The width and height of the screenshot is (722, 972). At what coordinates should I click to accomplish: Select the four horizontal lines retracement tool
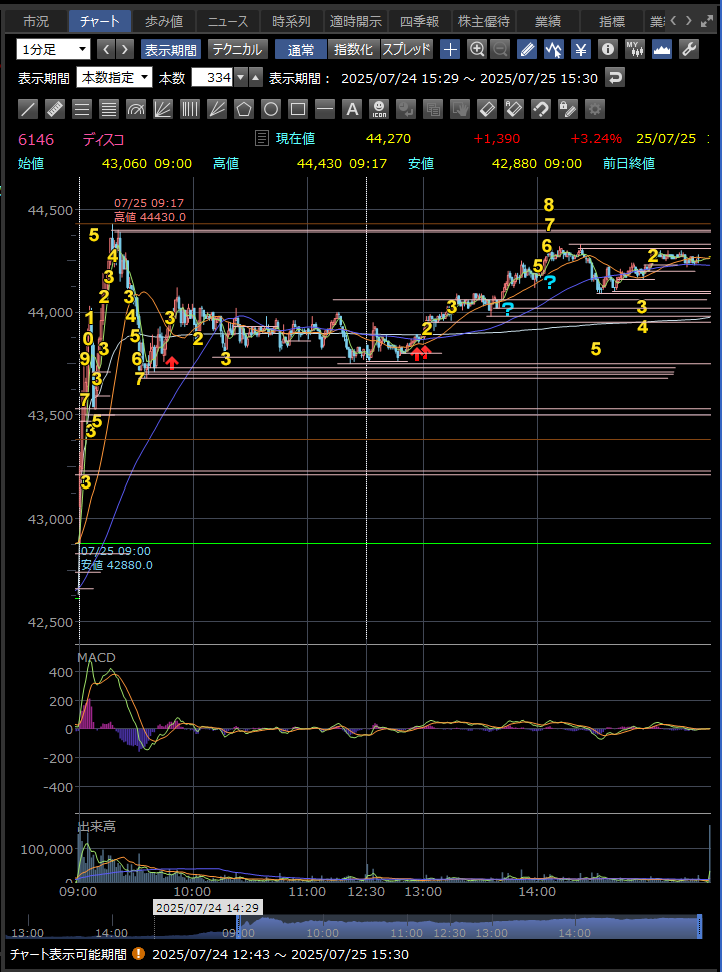pyautogui.click(x=109, y=110)
